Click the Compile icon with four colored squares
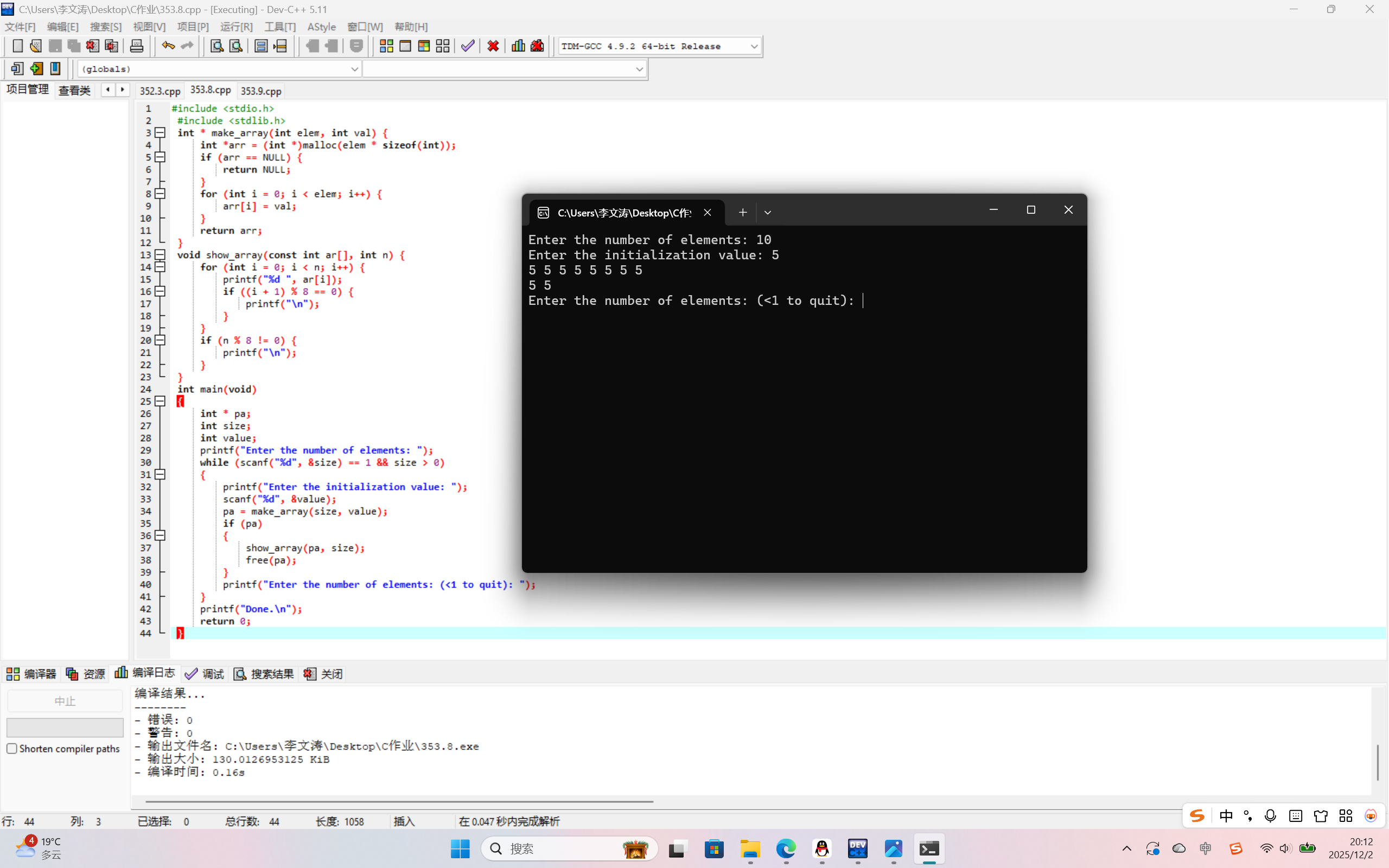 (386, 46)
